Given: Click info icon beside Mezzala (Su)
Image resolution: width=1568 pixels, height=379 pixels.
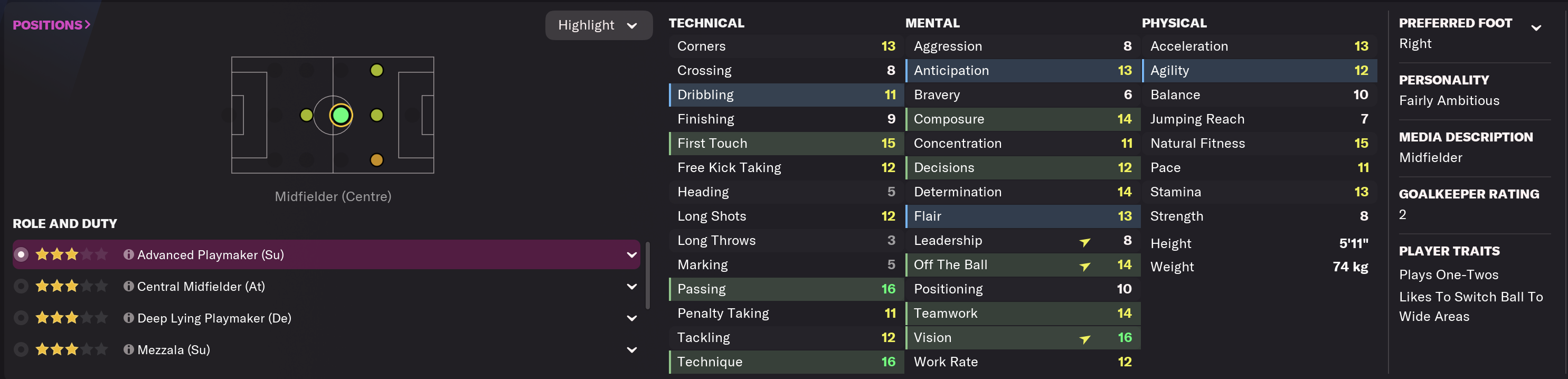Looking at the screenshot, I should (x=128, y=349).
